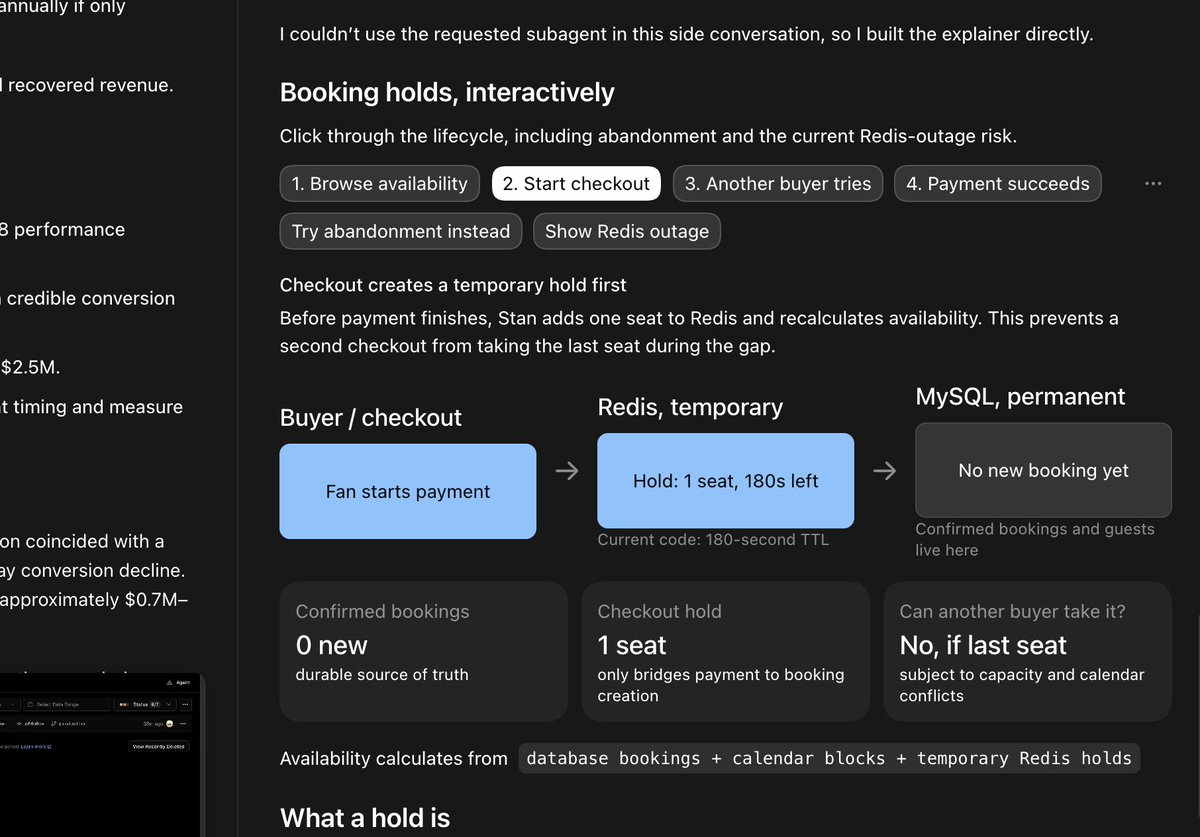
Task: Click the Hold: 1 seat, 180s left box
Action: point(726,481)
